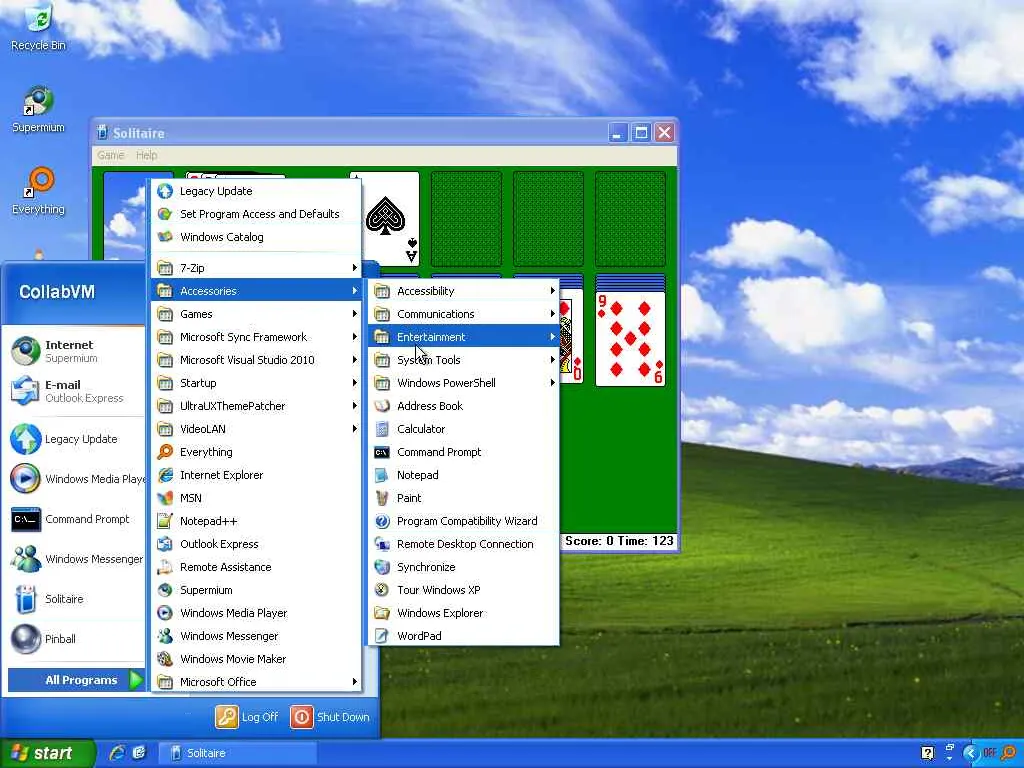Viewport: 1024px width, 768px height.
Task: Expand the Communications submenu
Action: click(x=464, y=313)
